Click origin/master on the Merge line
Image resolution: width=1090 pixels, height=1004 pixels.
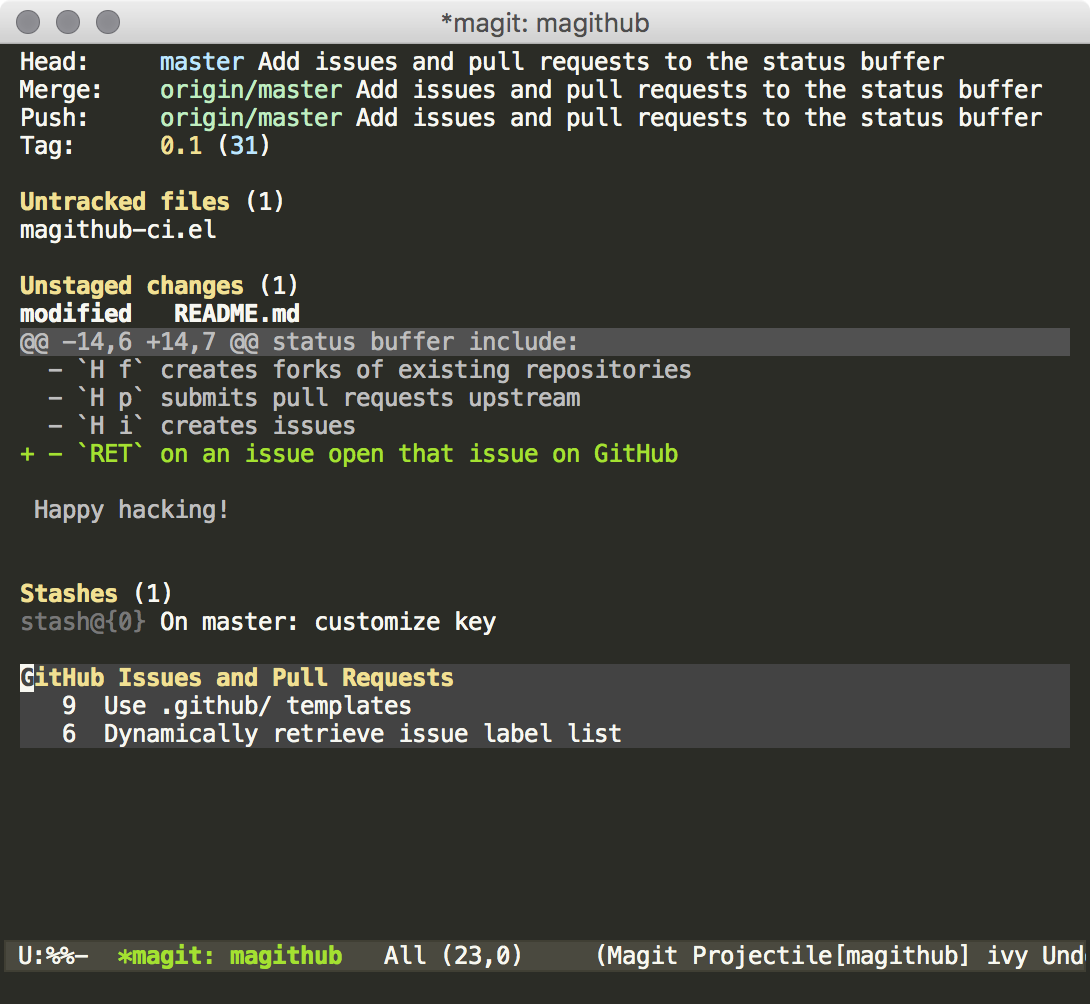tap(251, 90)
